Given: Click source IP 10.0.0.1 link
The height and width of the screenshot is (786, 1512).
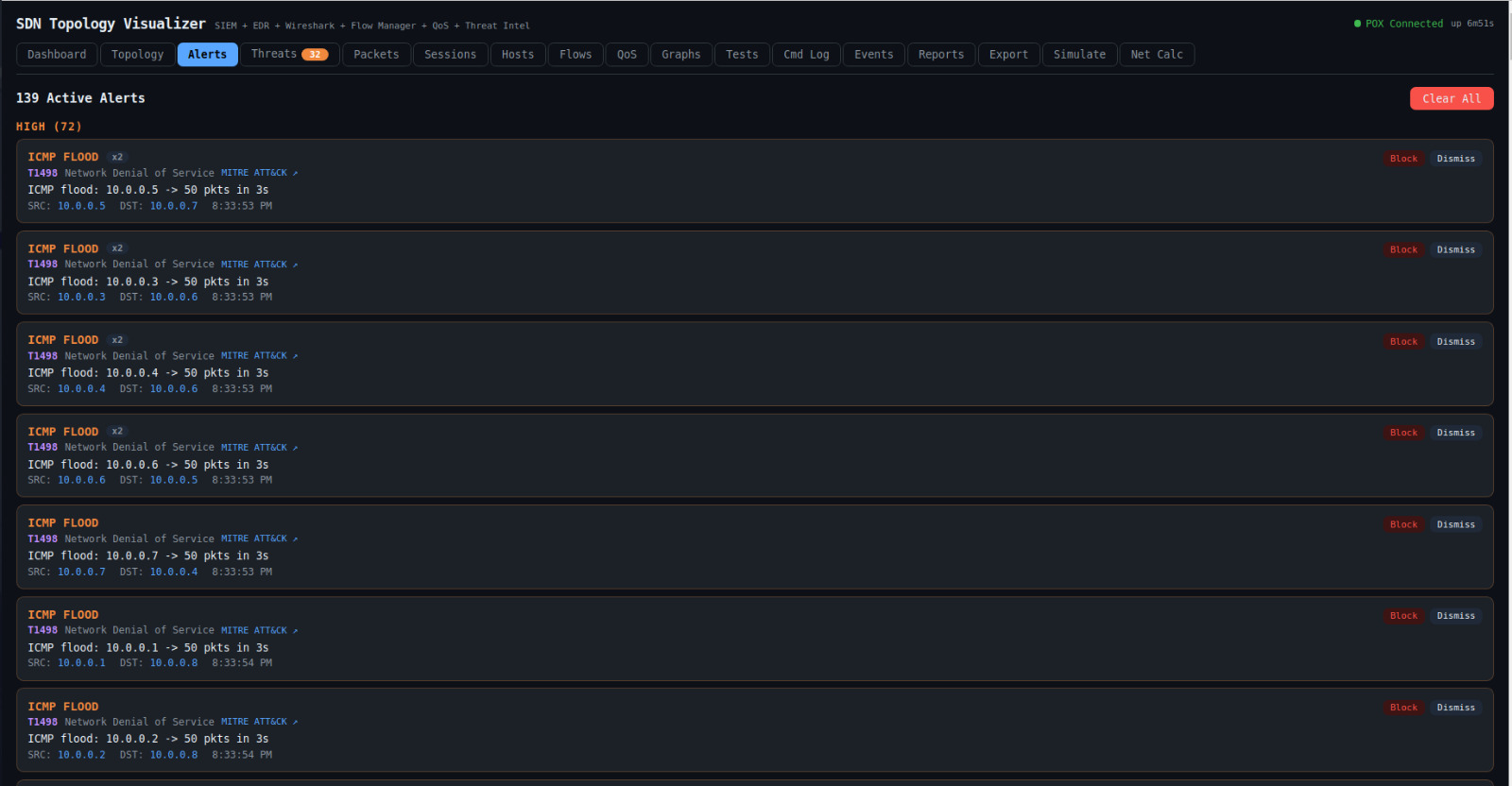Looking at the screenshot, I should [81, 663].
